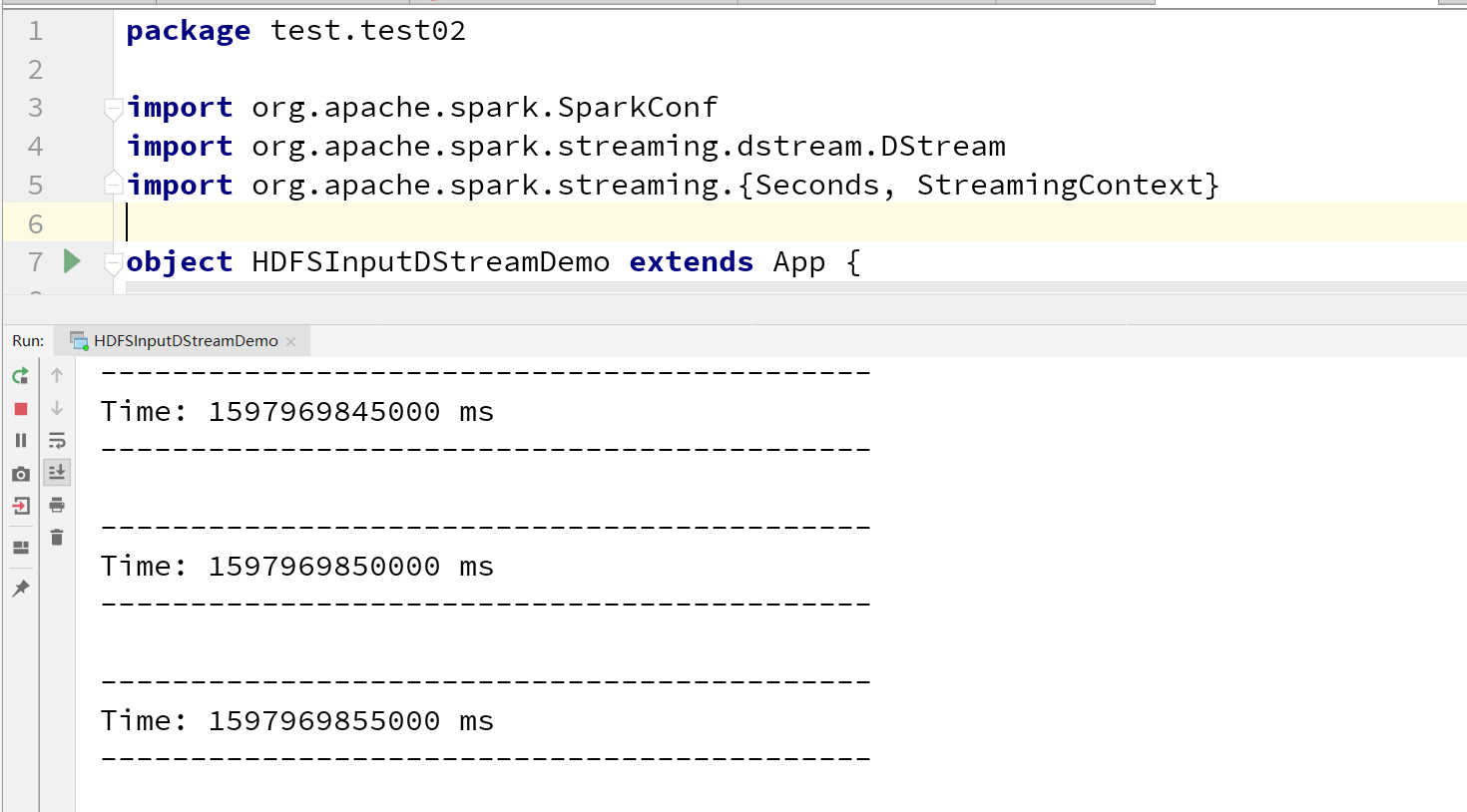Open the restore layout icon in the Run panel

20,548
